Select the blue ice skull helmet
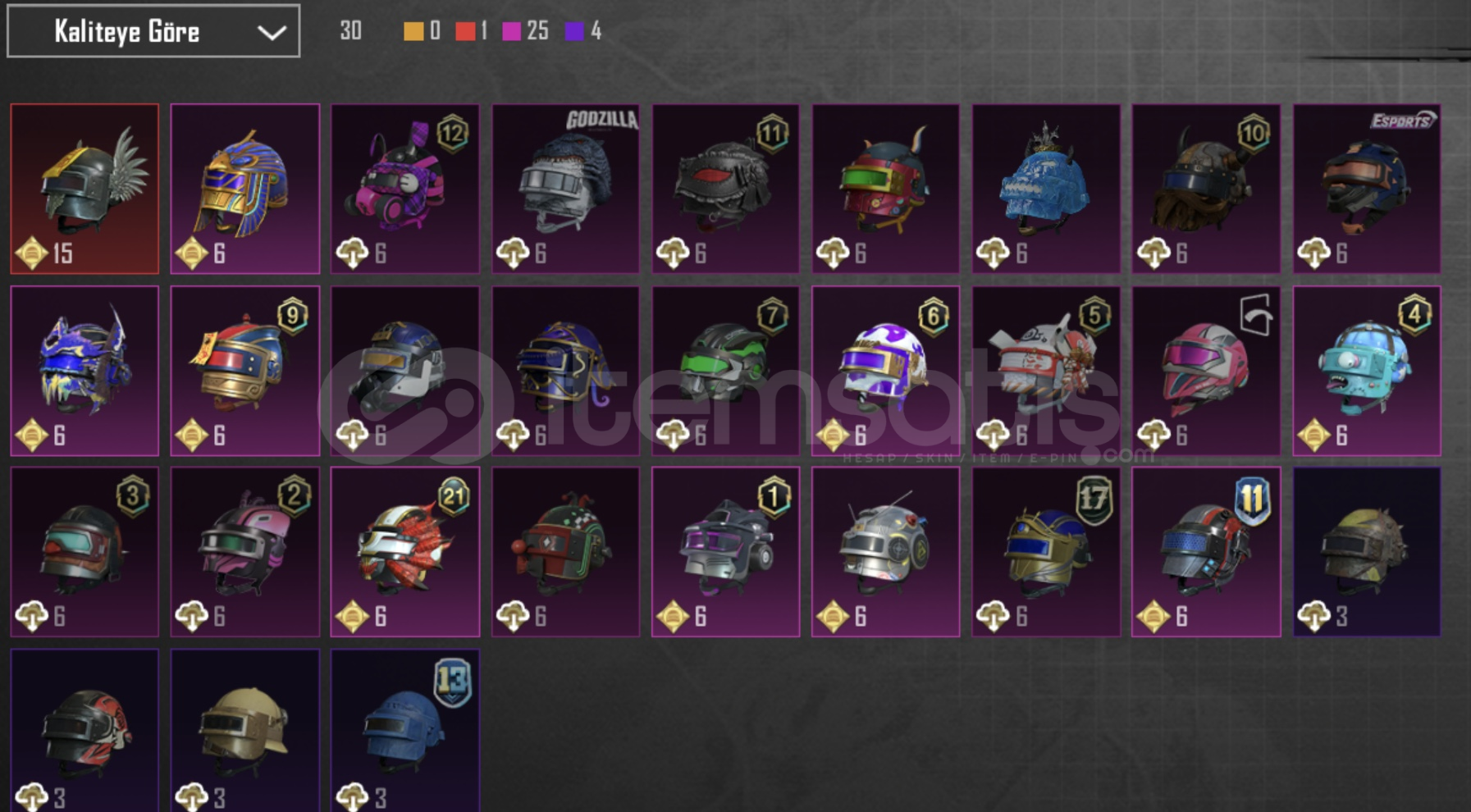Viewport: 1471px width, 812px height. click(1046, 189)
